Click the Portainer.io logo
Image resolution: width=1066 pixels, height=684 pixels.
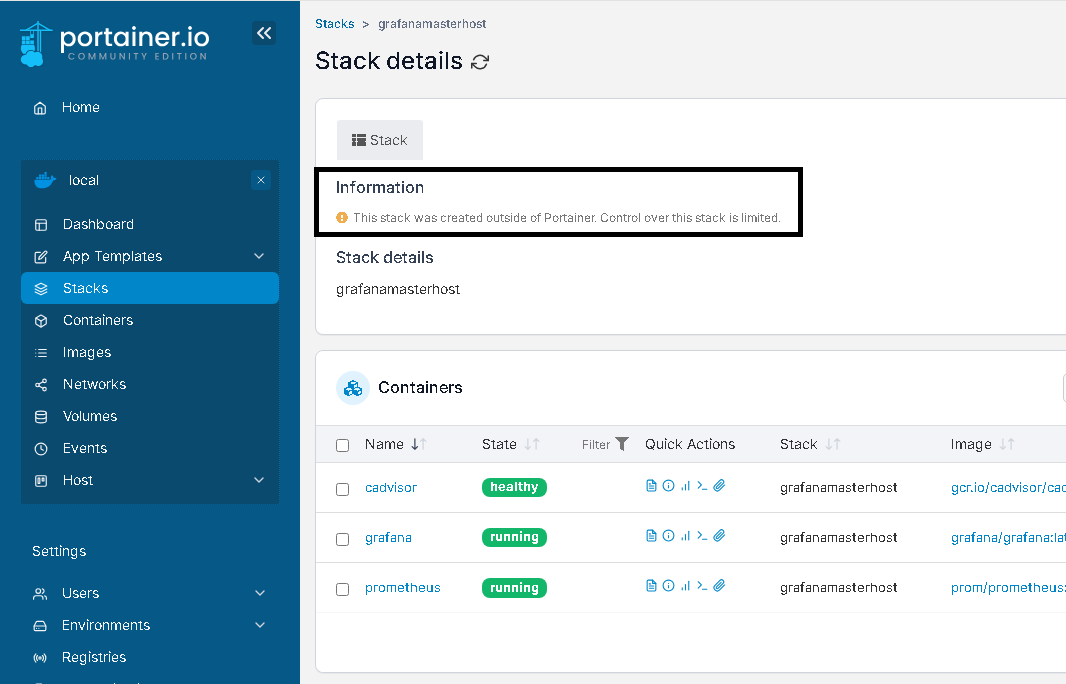(x=114, y=44)
